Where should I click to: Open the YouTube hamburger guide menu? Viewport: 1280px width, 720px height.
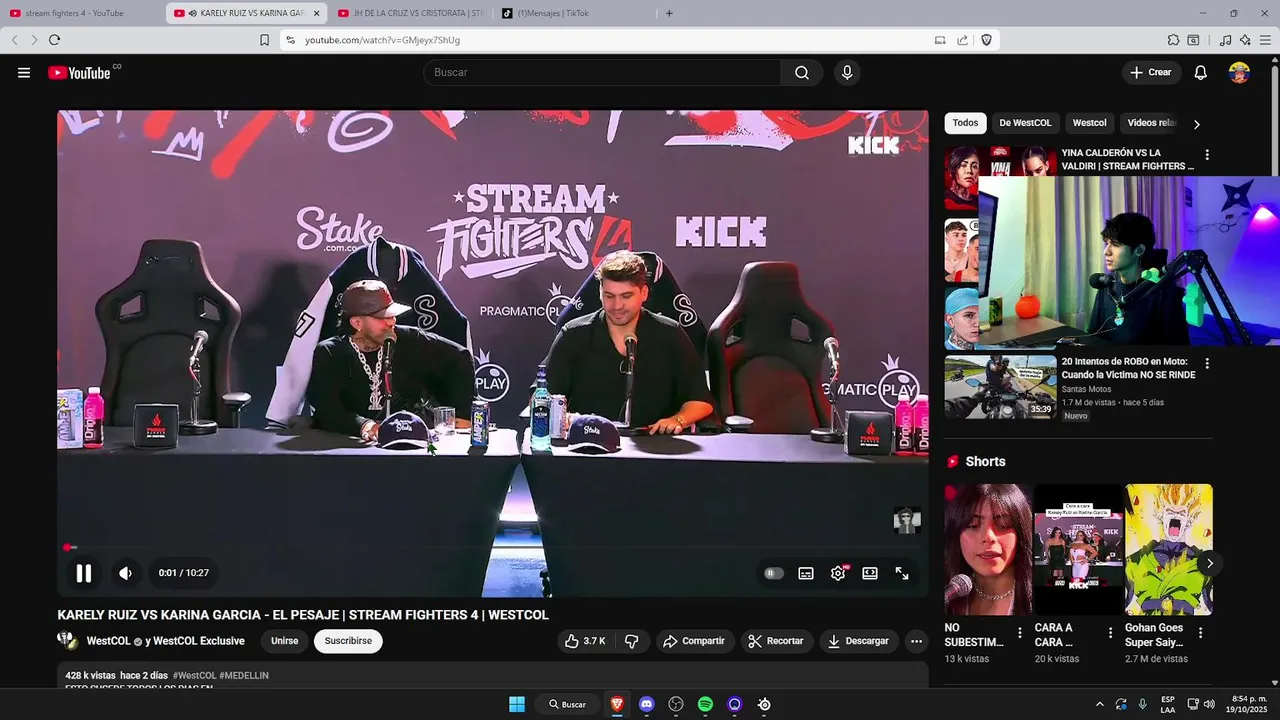[24, 72]
